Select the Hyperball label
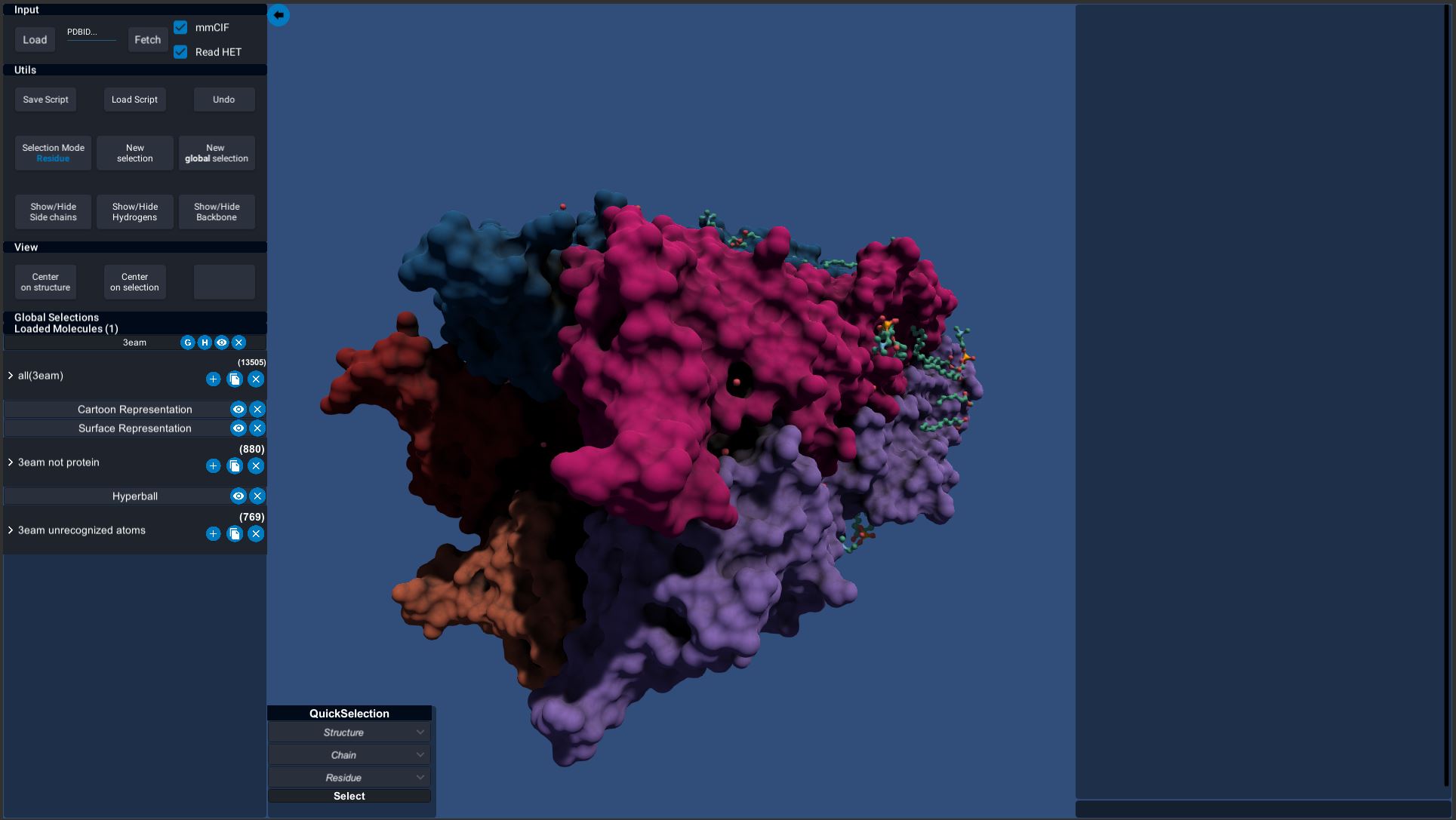 135,496
